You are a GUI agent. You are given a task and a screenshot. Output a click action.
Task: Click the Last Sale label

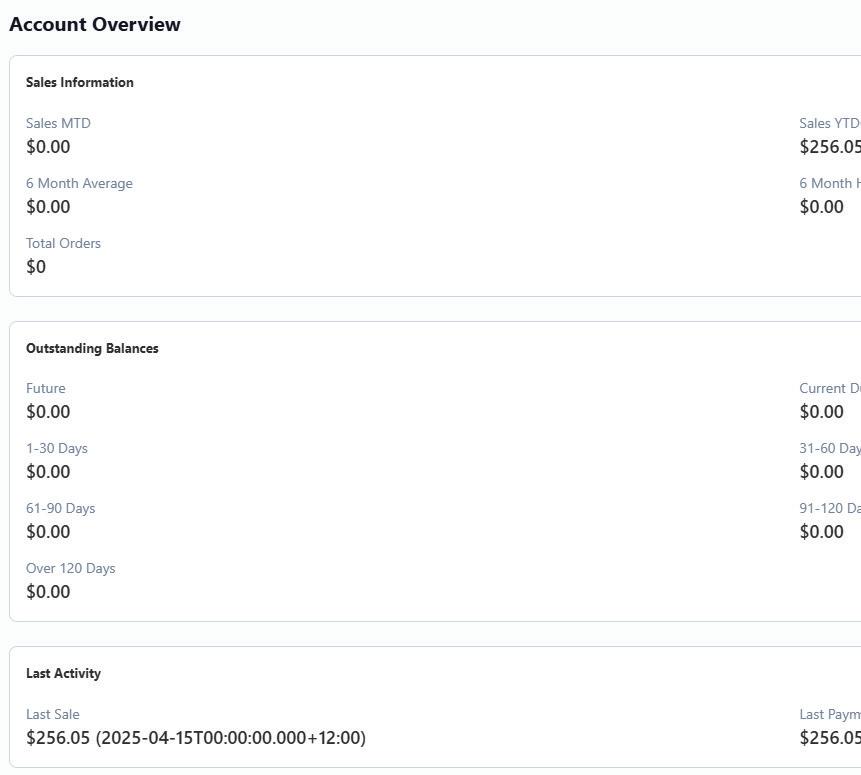pyautogui.click(x=52, y=714)
